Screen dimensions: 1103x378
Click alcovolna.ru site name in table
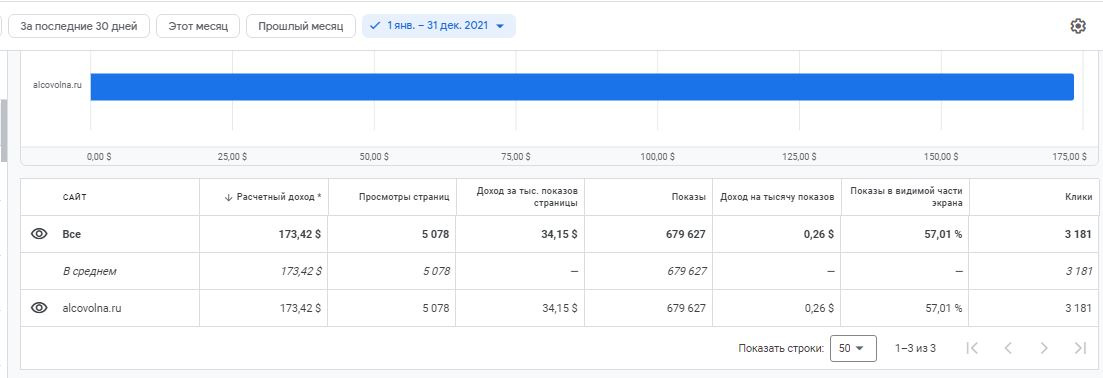(92, 308)
